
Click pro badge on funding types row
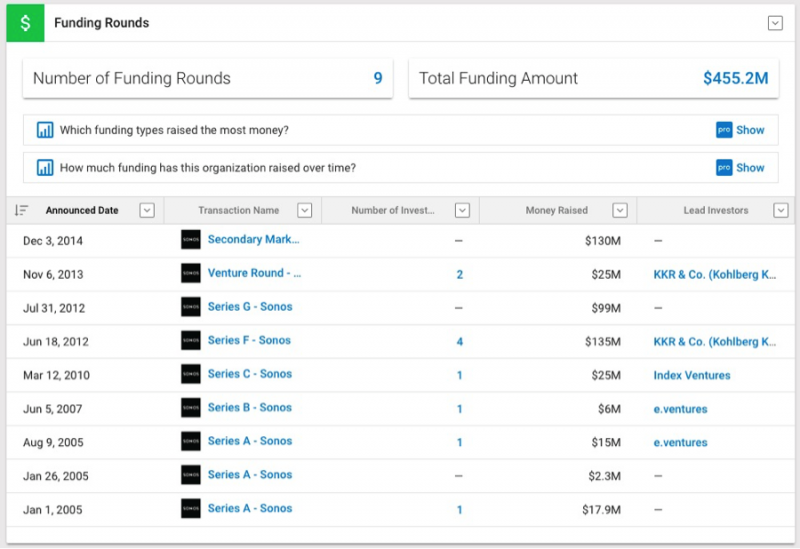click(724, 130)
